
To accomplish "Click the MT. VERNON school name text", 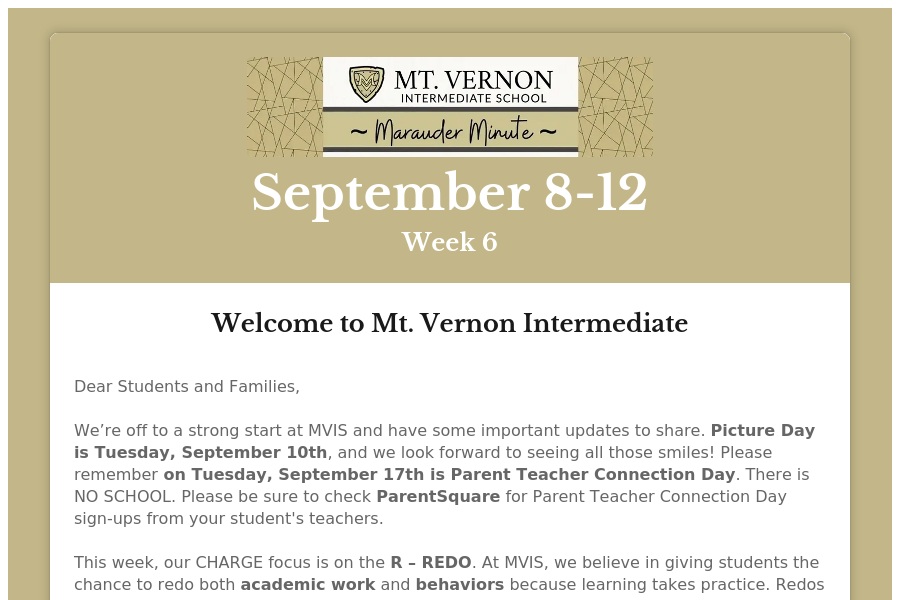I will (473, 79).
